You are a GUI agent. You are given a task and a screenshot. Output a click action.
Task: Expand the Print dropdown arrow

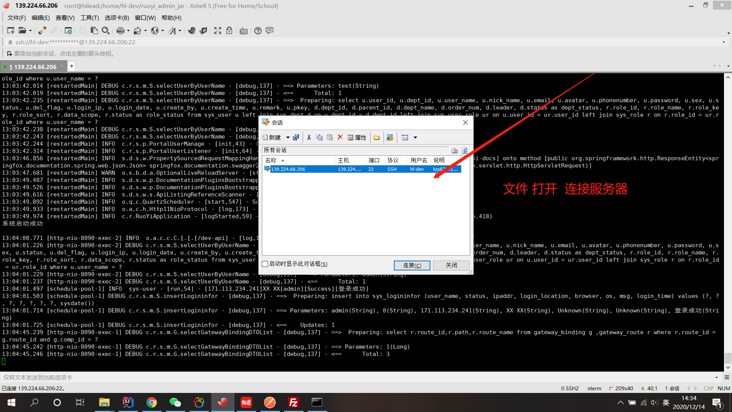click(x=128, y=31)
